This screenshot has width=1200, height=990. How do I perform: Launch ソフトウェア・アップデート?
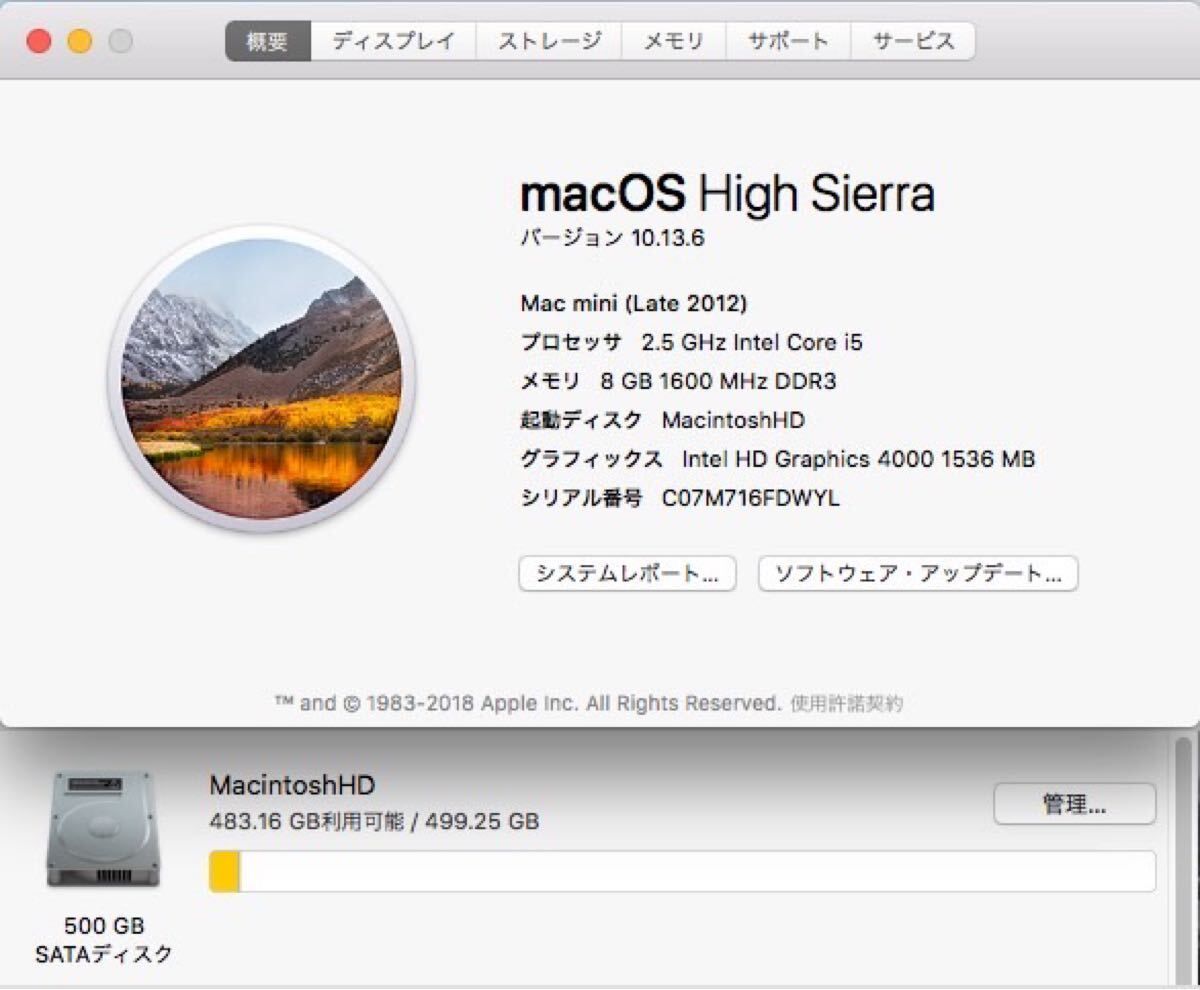917,573
